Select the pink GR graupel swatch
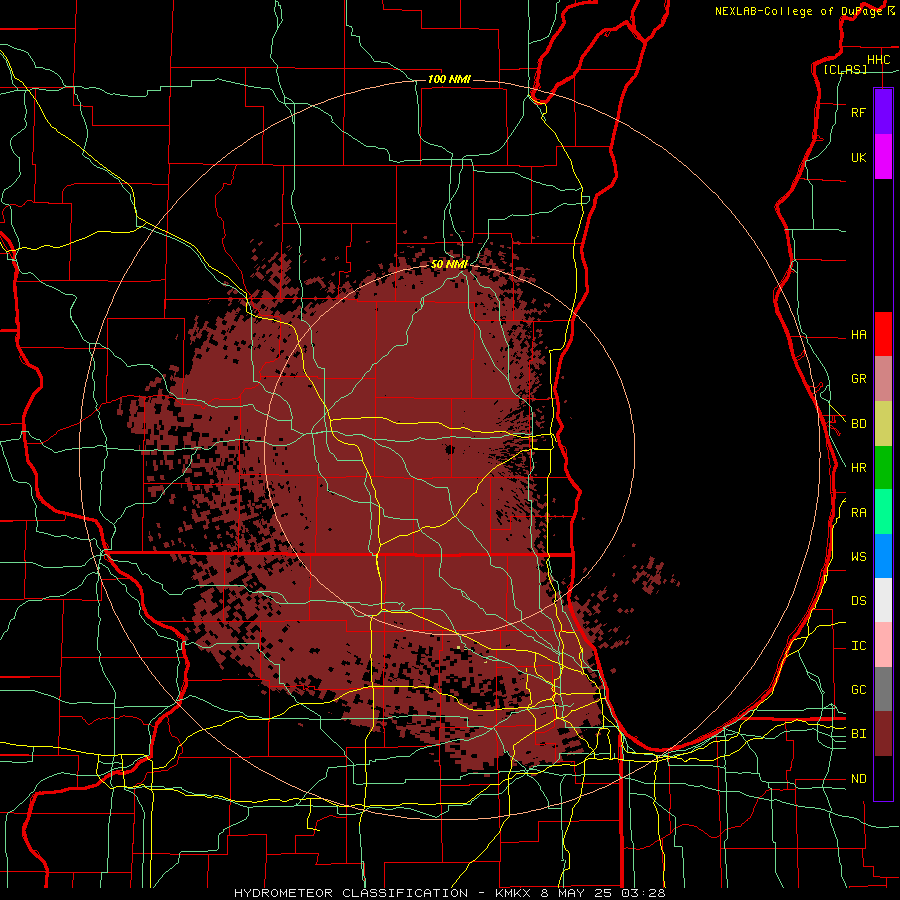 tap(883, 379)
